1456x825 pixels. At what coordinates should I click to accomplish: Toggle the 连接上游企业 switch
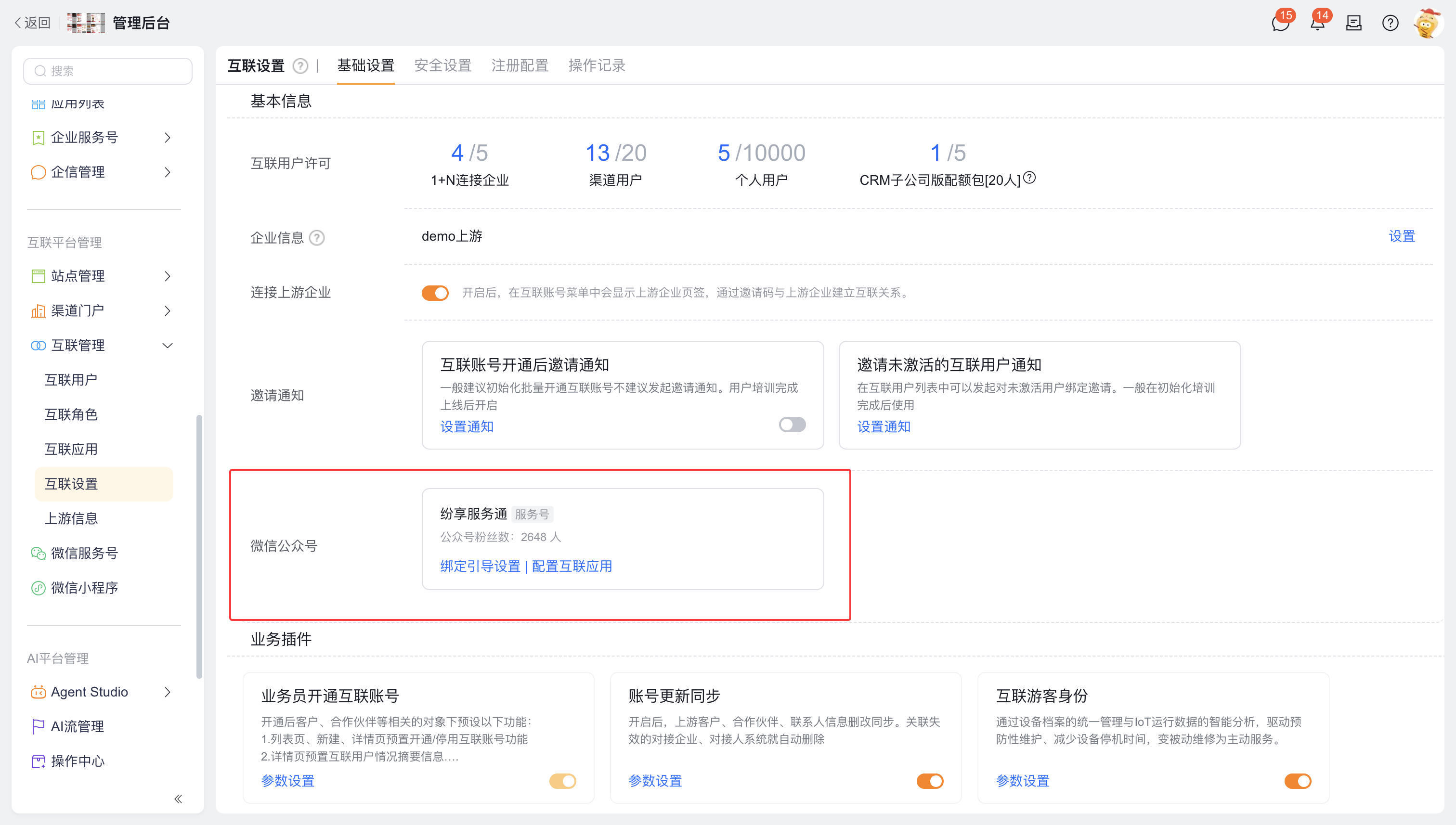(x=435, y=293)
